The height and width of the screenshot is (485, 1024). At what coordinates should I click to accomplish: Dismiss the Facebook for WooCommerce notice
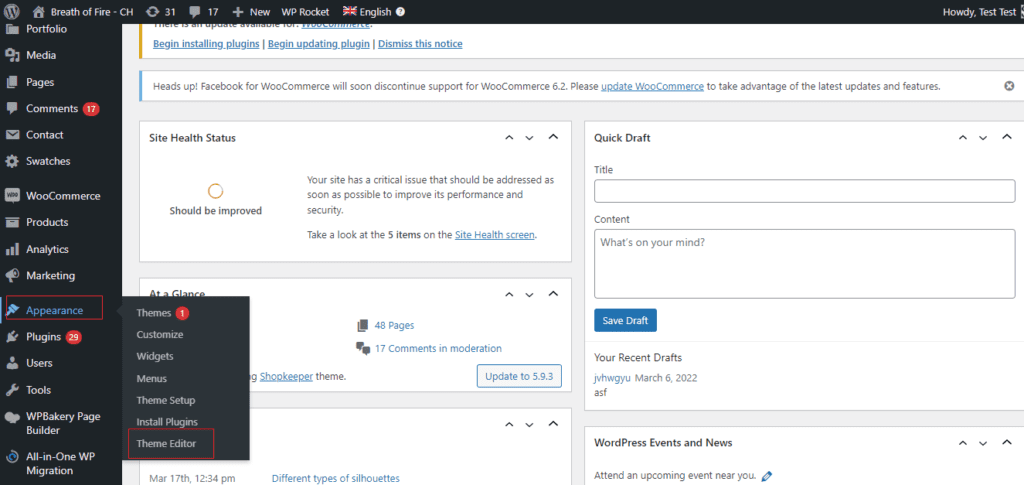[1009, 86]
